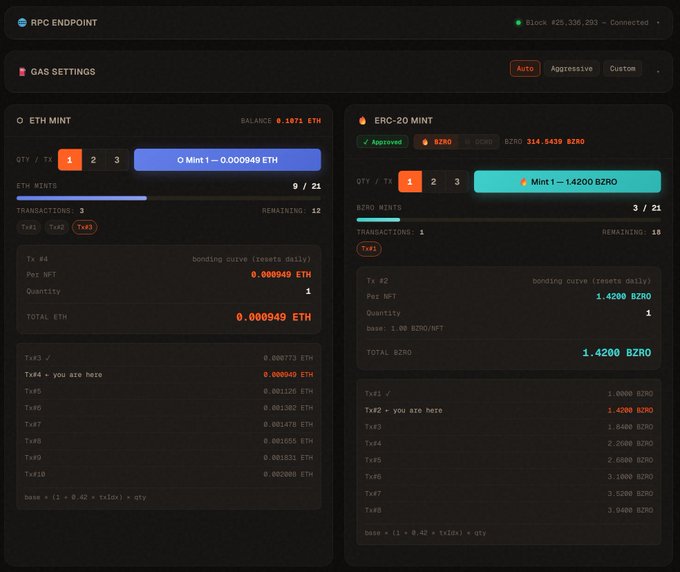Click the ETH MINTS count 9 / 21
The height and width of the screenshot is (572, 680).
coord(307,186)
